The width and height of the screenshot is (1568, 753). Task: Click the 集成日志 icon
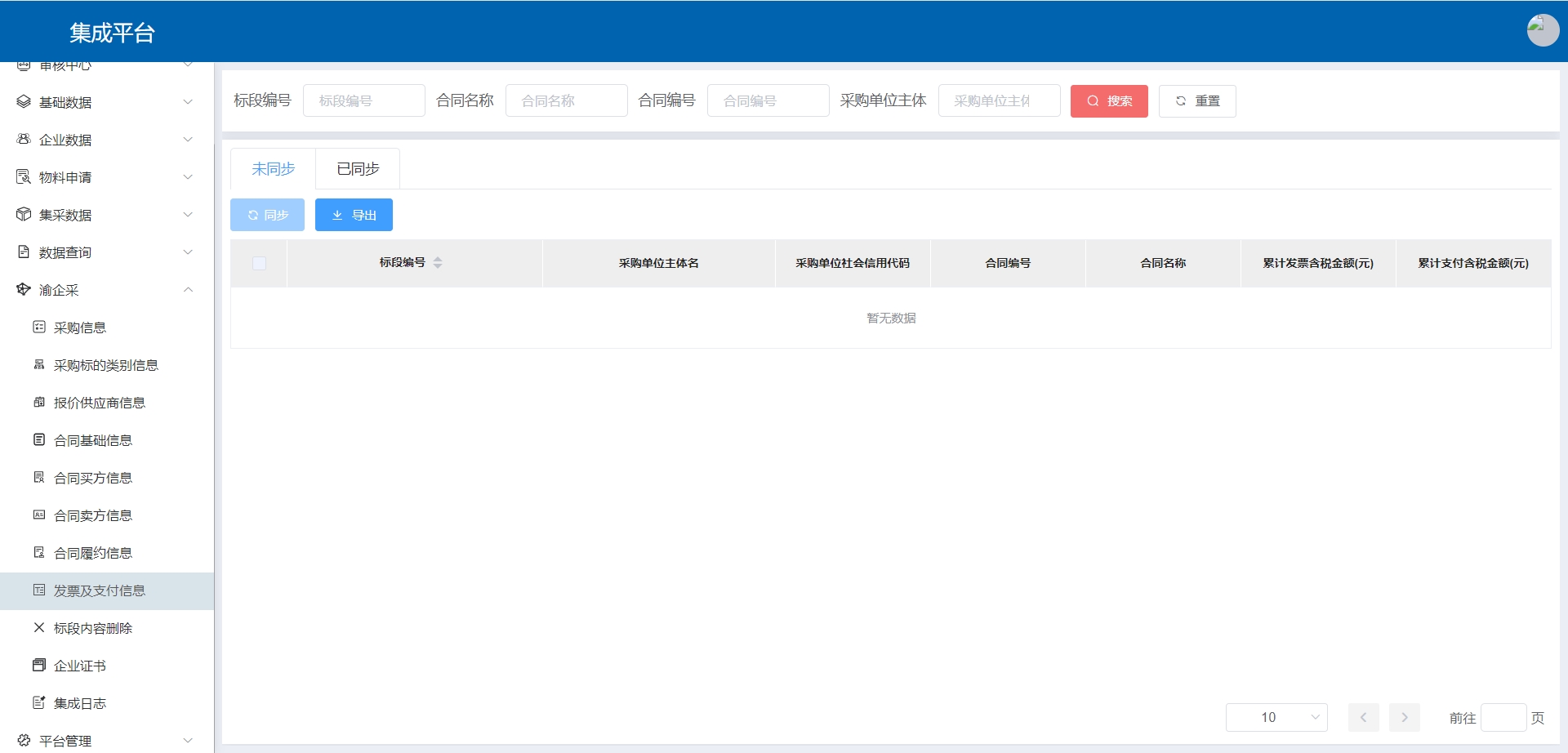click(38, 703)
